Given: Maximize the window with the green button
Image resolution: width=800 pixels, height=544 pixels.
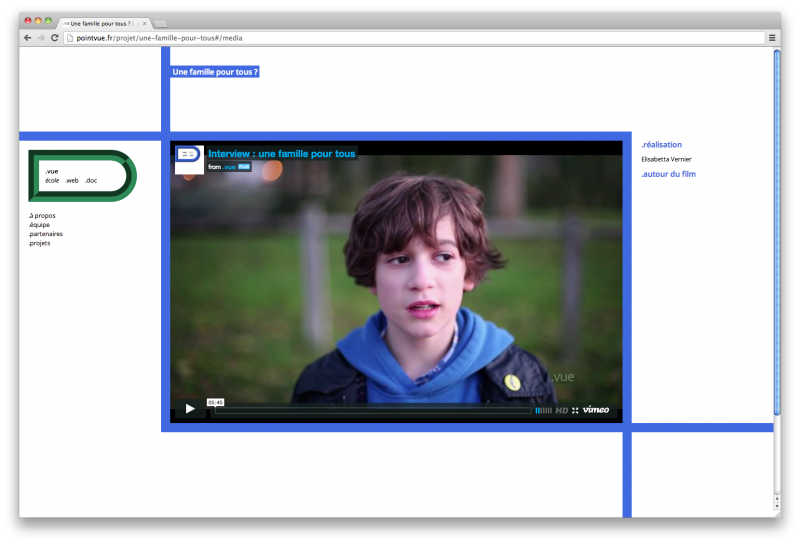Looking at the screenshot, I should 48,21.
